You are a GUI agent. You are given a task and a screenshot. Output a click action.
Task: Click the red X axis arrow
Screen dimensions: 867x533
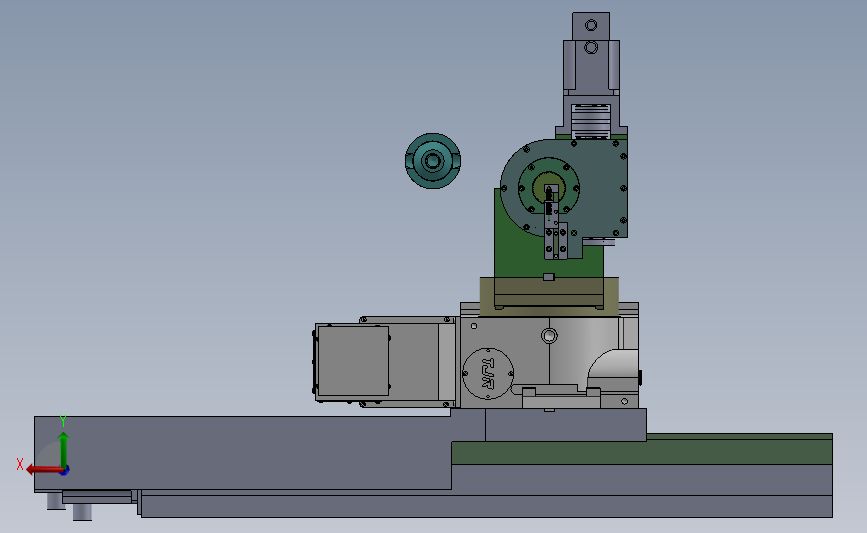(44, 470)
